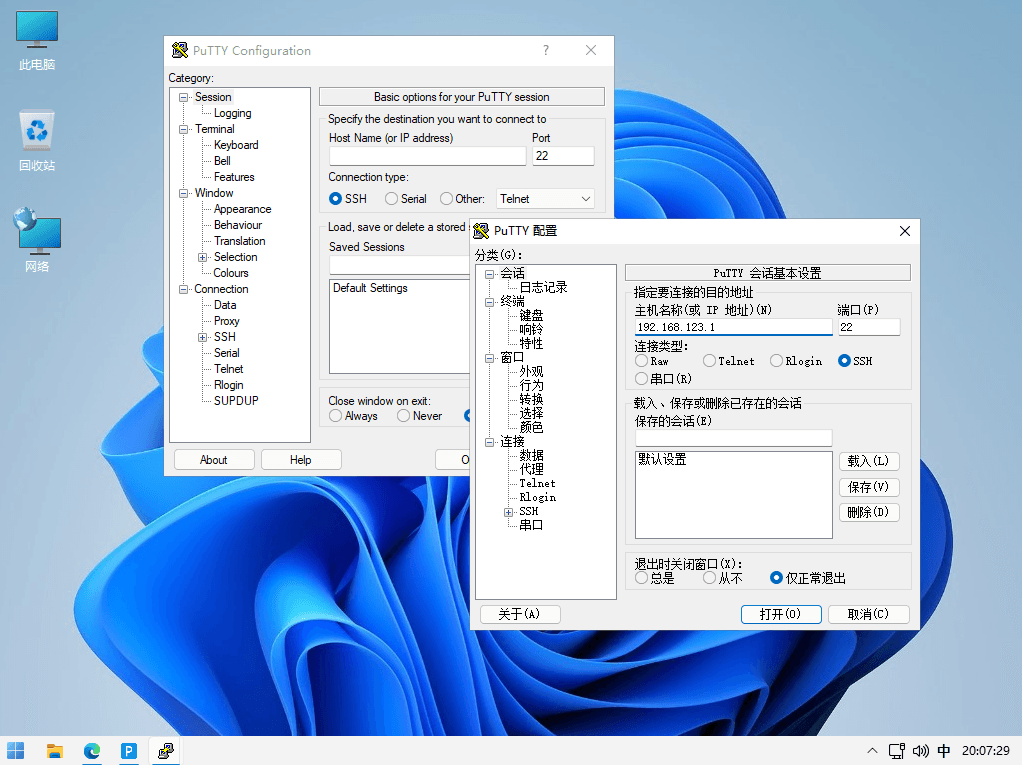The image size is (1022, 765).
Task: Open the 此电脑 desktop icon
Action: 36,40
